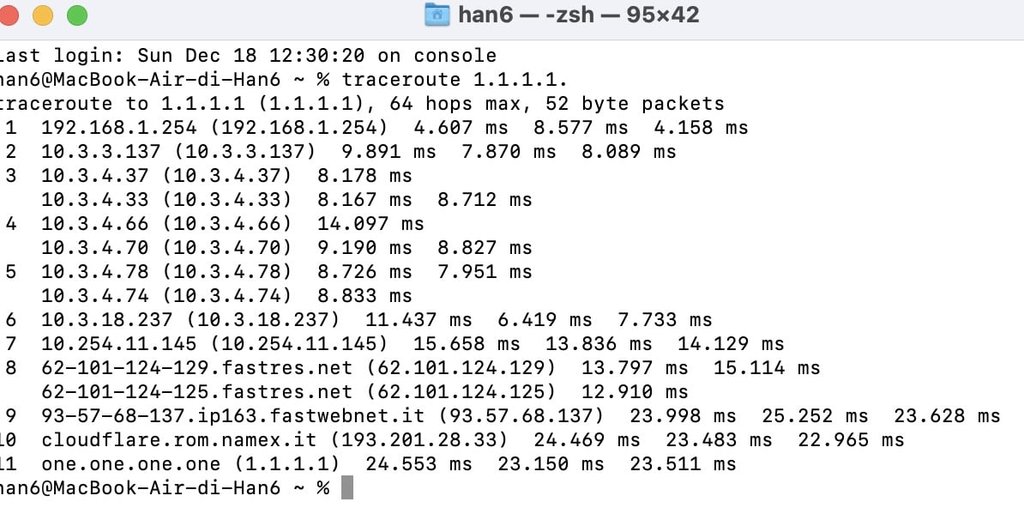Click the cloudflare.rom.namex.it hostname
This screenshot has height=520, width=1024.
(x=179, y=440)
